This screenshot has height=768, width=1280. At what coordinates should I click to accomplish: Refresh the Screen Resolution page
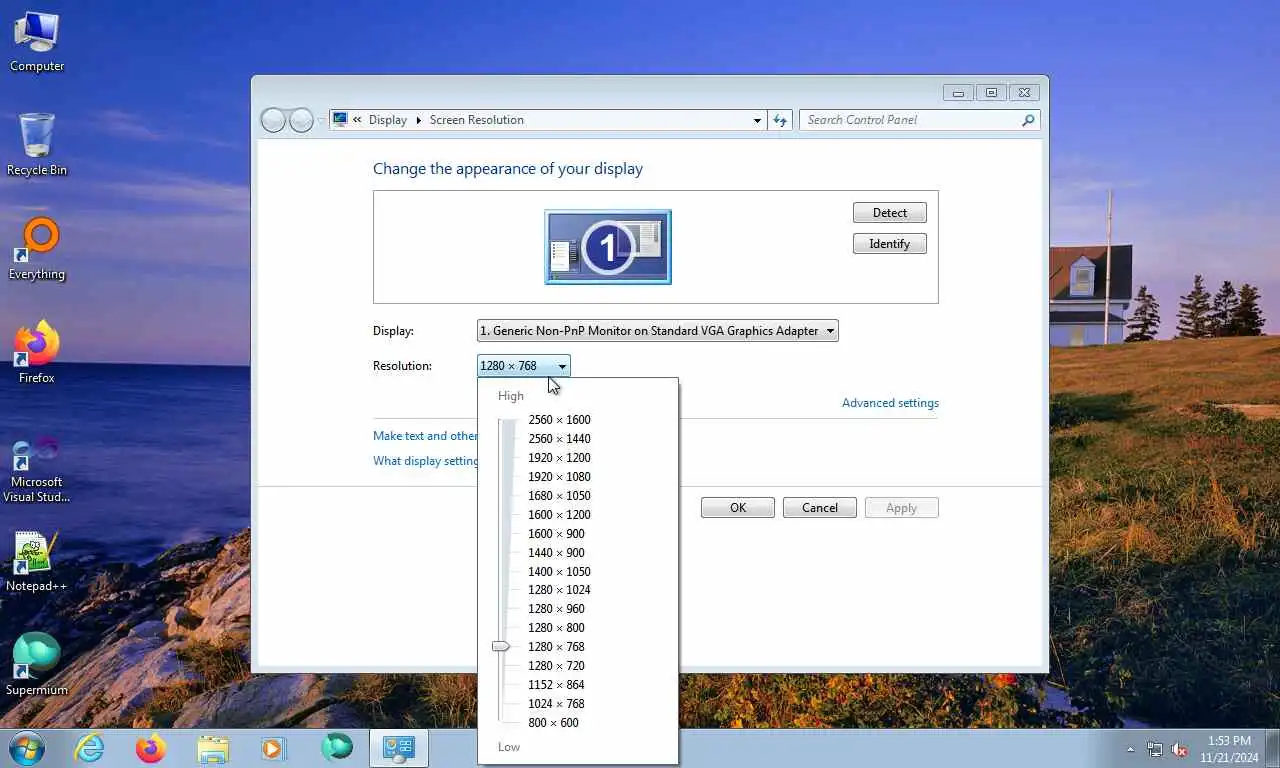pos(780,120)
